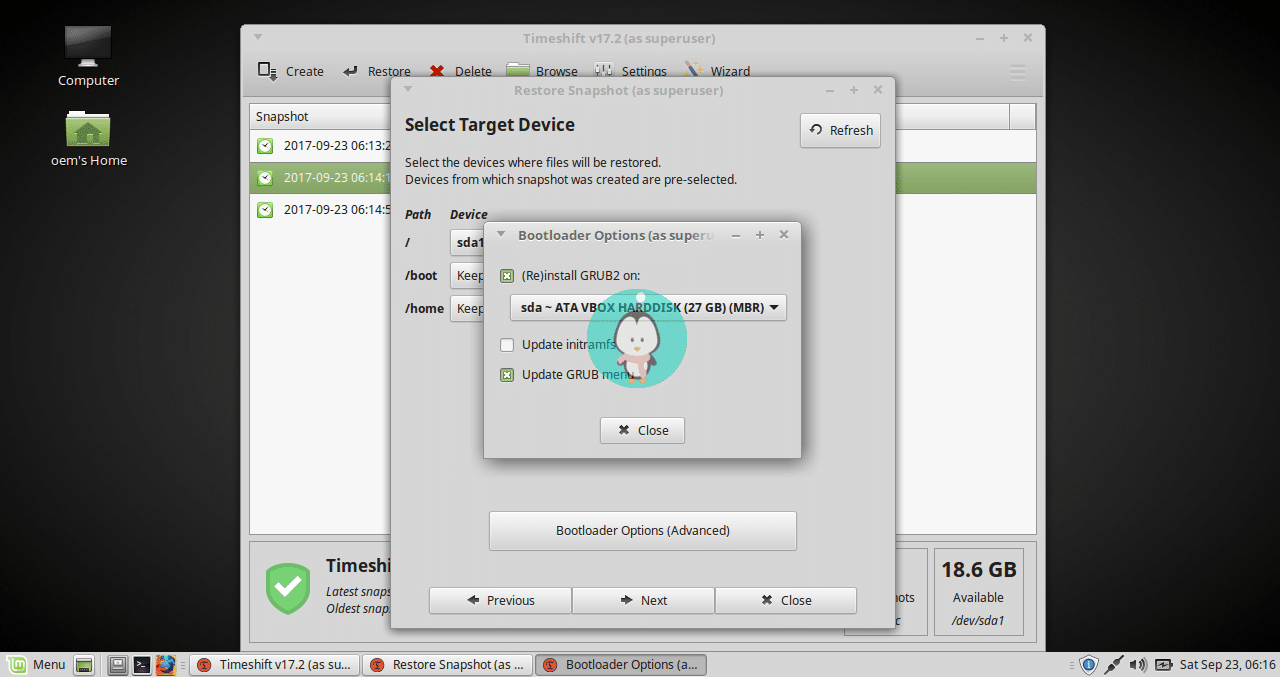Click the volume control in system tray

[1139, 664]
